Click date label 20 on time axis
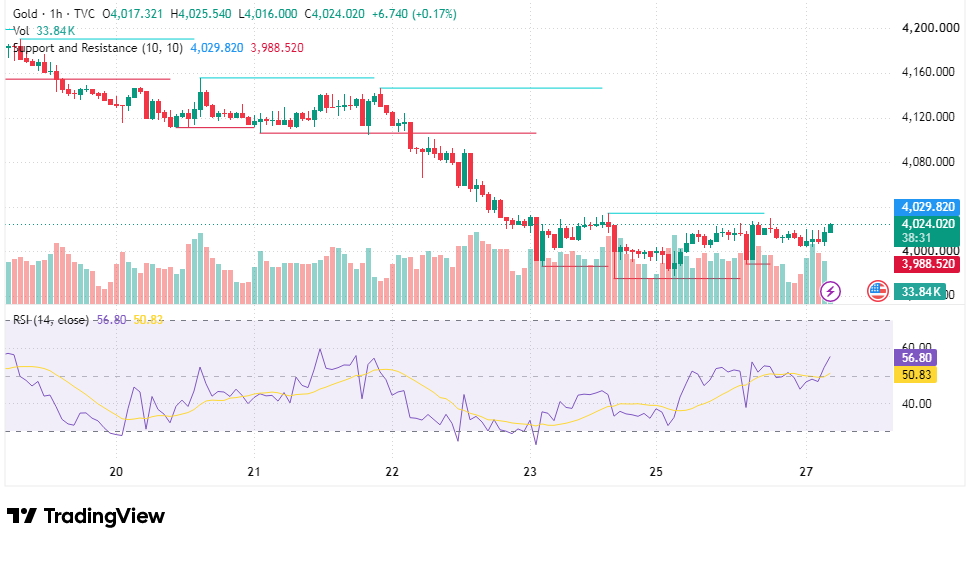This screenshot has height=574, width=980. coord(116,472)
